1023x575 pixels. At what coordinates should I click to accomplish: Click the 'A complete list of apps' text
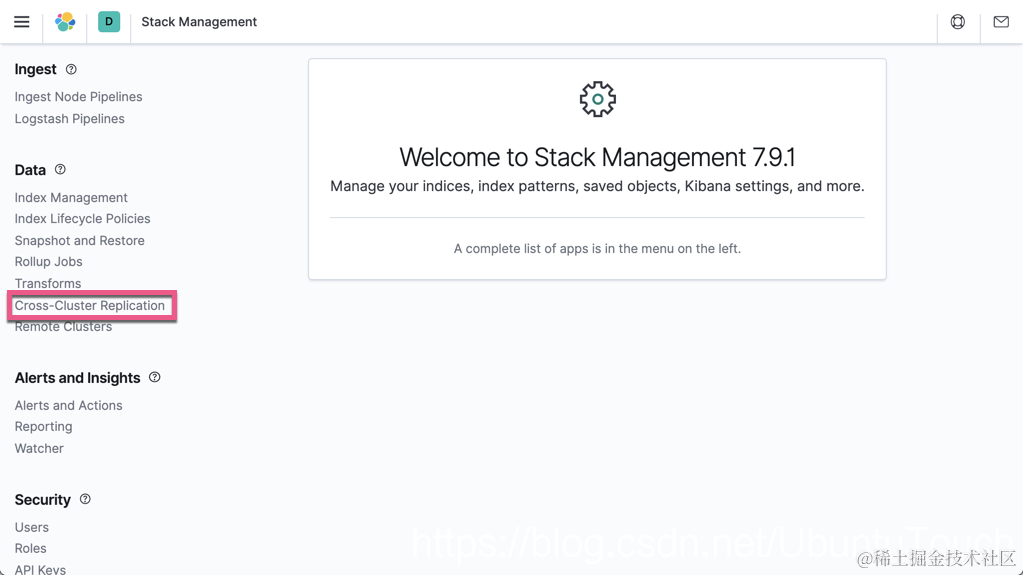(597, 249)
